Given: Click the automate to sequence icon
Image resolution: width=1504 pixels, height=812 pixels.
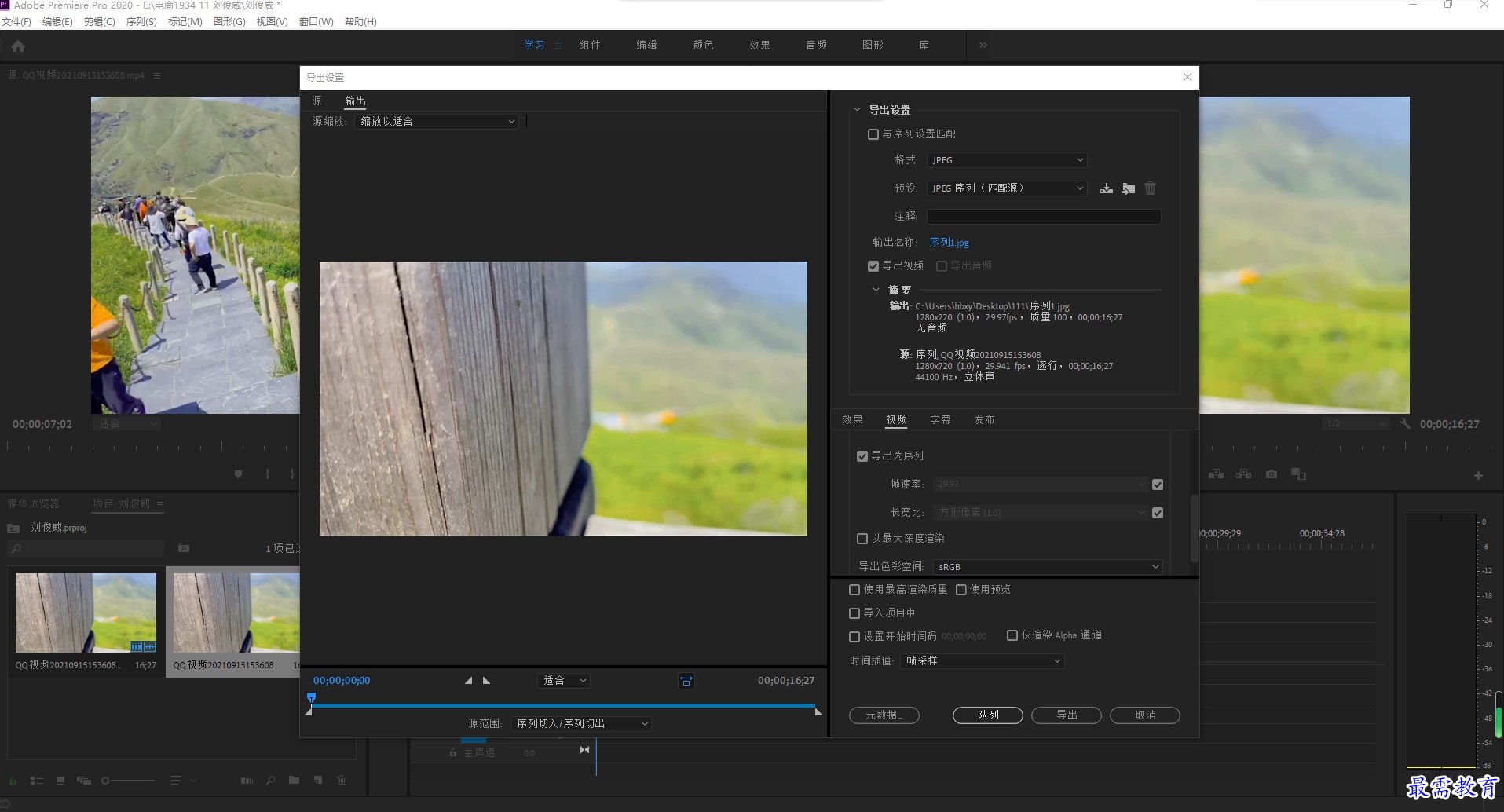Looking at the screenshot, I should tap(247, 781).
